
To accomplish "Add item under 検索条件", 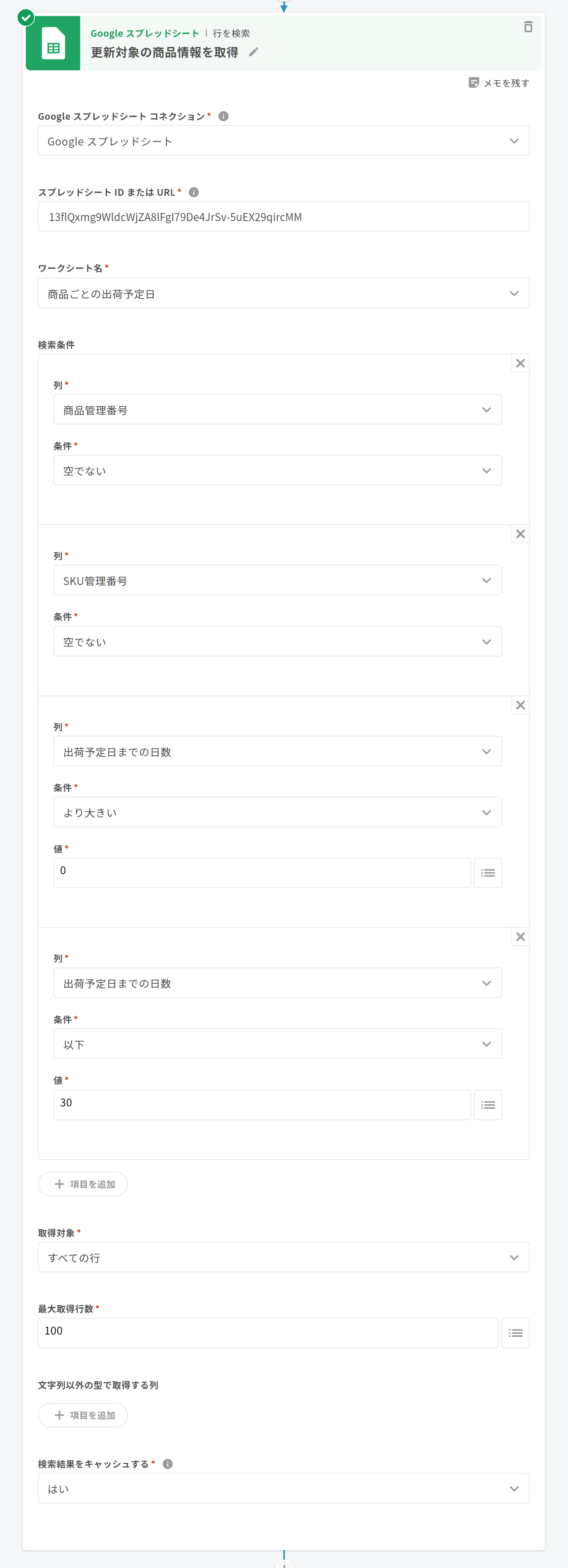I will pyautogui.click(x=83, y=1184).
